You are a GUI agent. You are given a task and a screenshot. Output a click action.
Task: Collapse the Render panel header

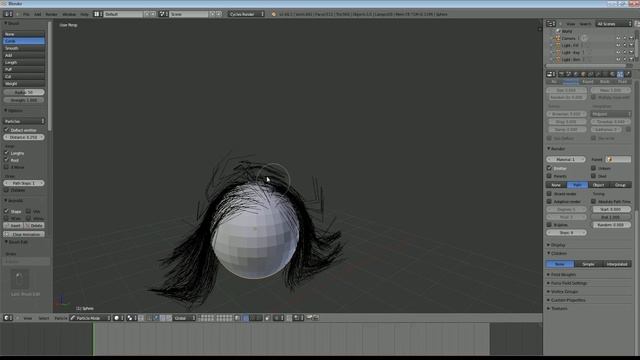(x=558, y=149)
